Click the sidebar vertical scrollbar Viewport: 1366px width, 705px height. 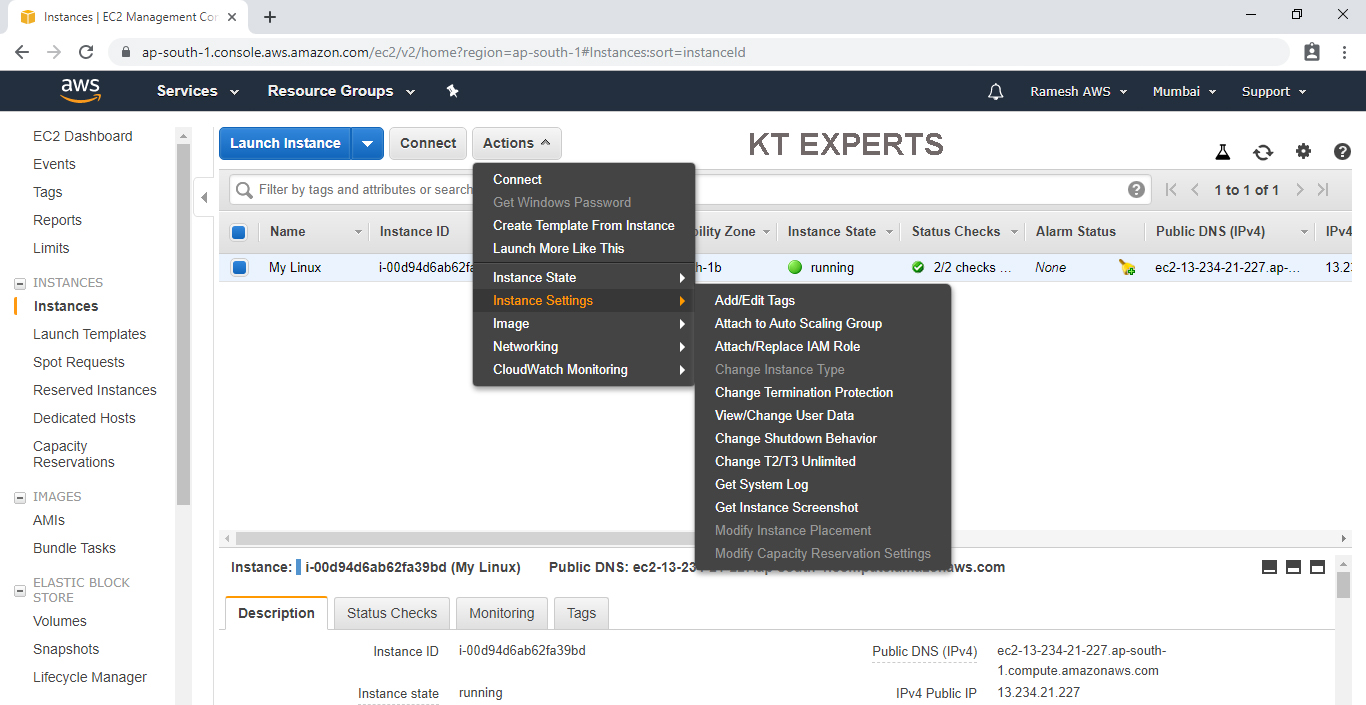click(x=183, y=324)
